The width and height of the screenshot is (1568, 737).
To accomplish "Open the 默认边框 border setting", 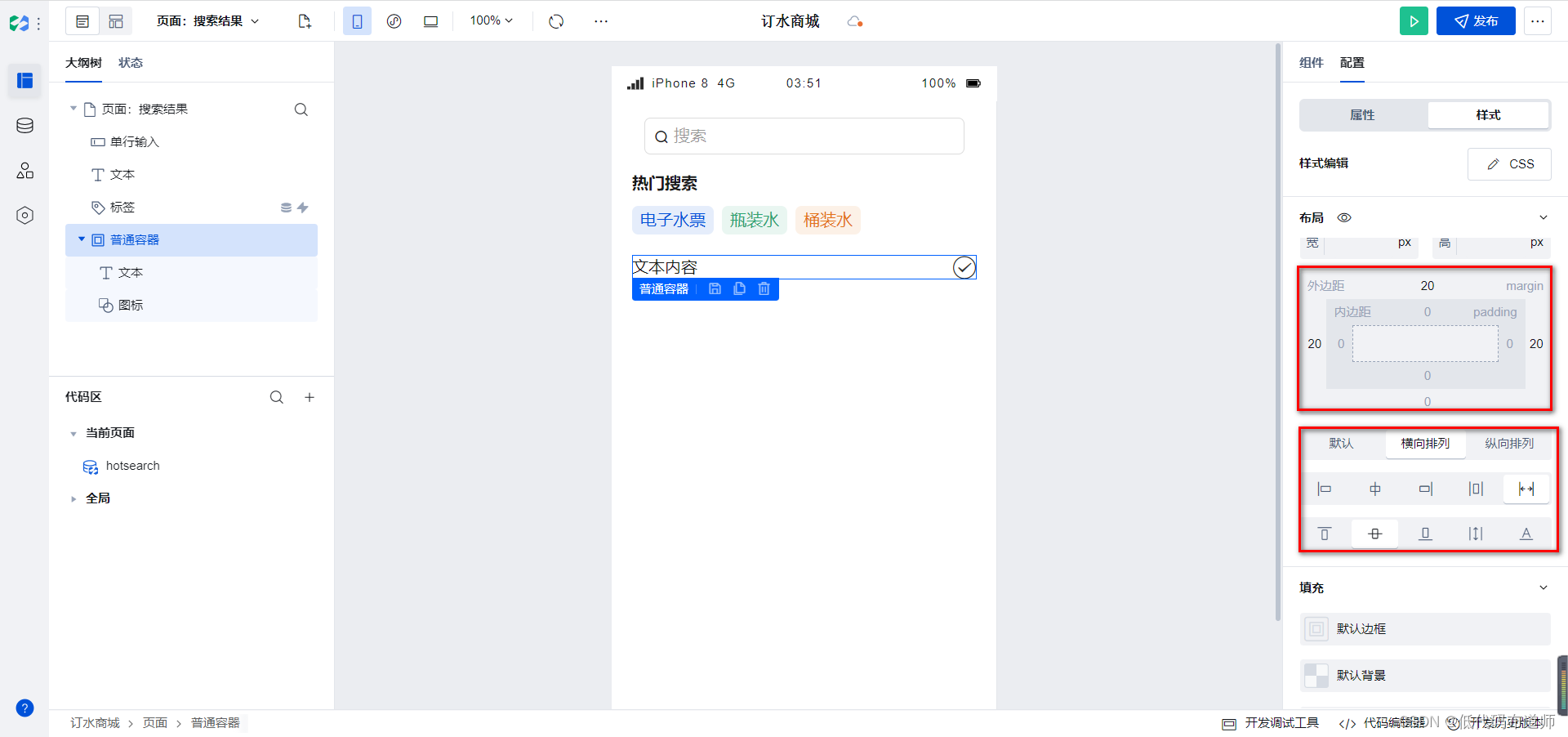I will click(1425, 629).
